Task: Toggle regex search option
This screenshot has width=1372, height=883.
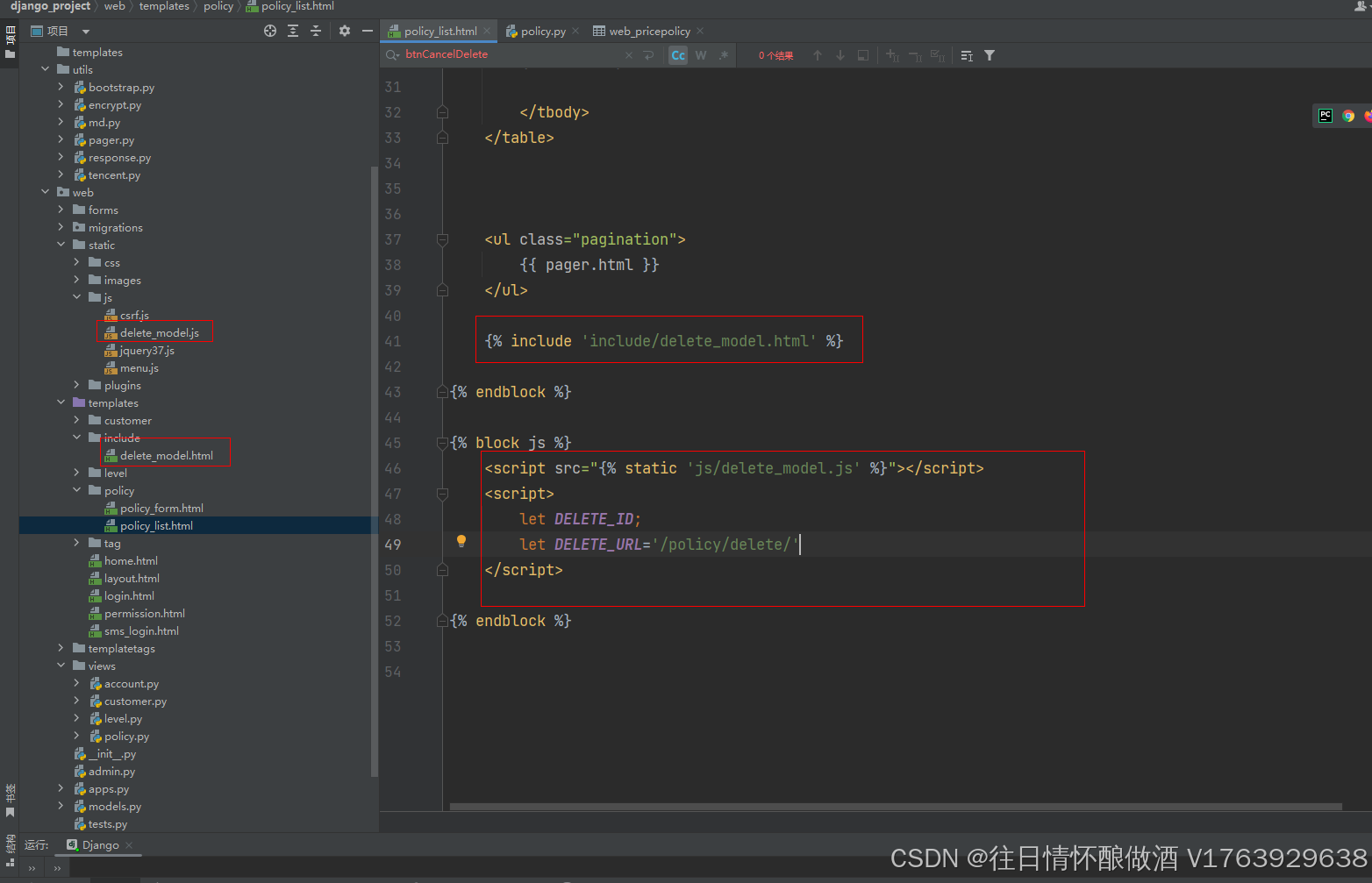Action: pos(724,55)
